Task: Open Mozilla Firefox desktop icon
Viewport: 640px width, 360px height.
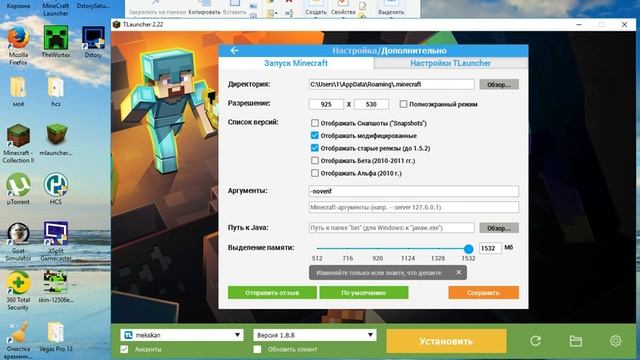Action: coord(18,46)
